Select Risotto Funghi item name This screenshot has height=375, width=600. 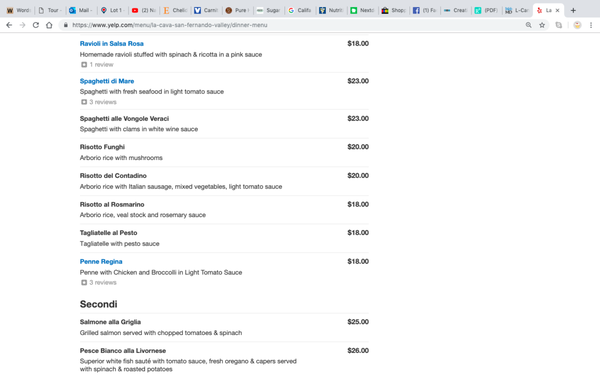(x=102, y=147)
